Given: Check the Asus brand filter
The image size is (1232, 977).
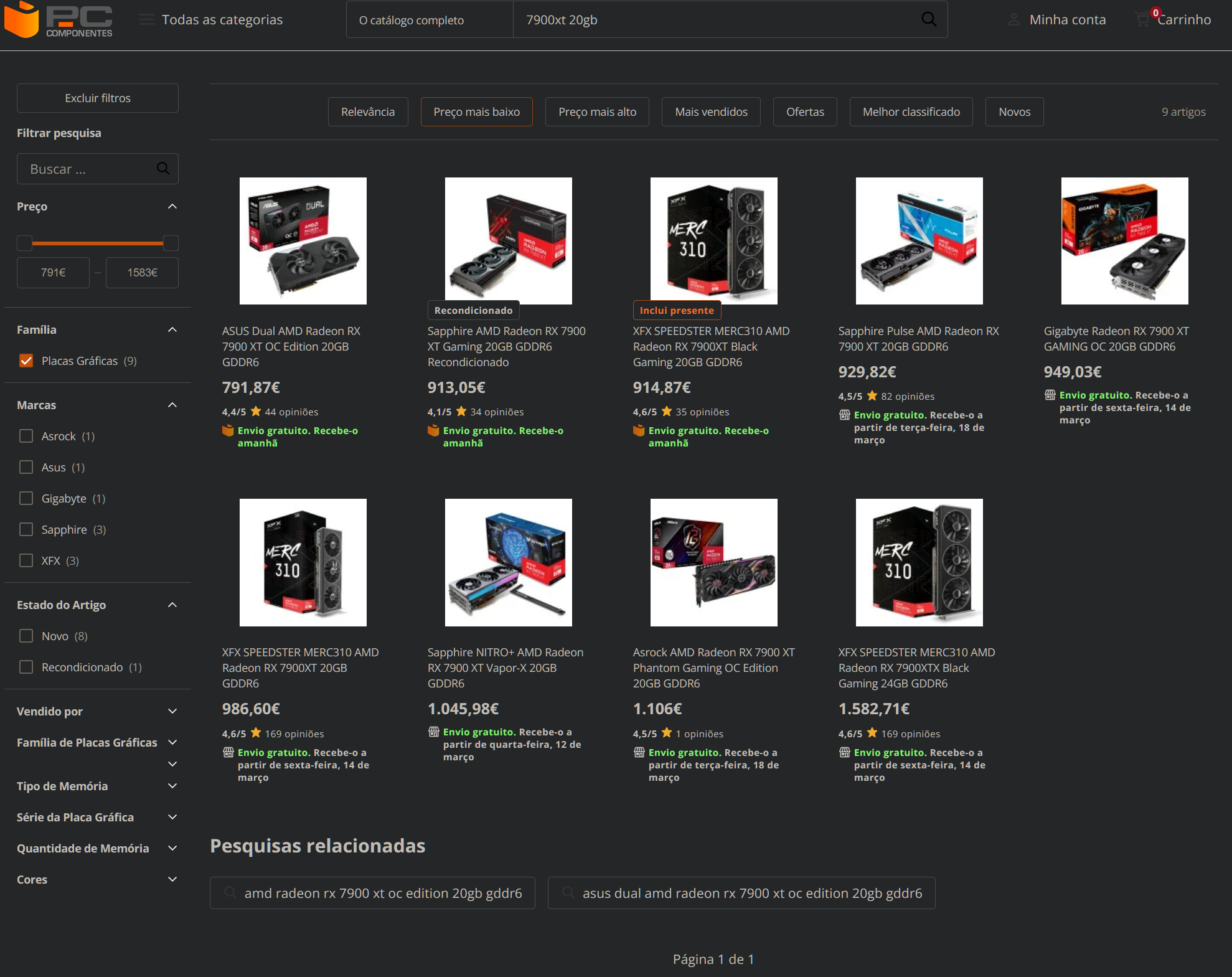Looking at the screenshot, I should (x=26, y=467).
